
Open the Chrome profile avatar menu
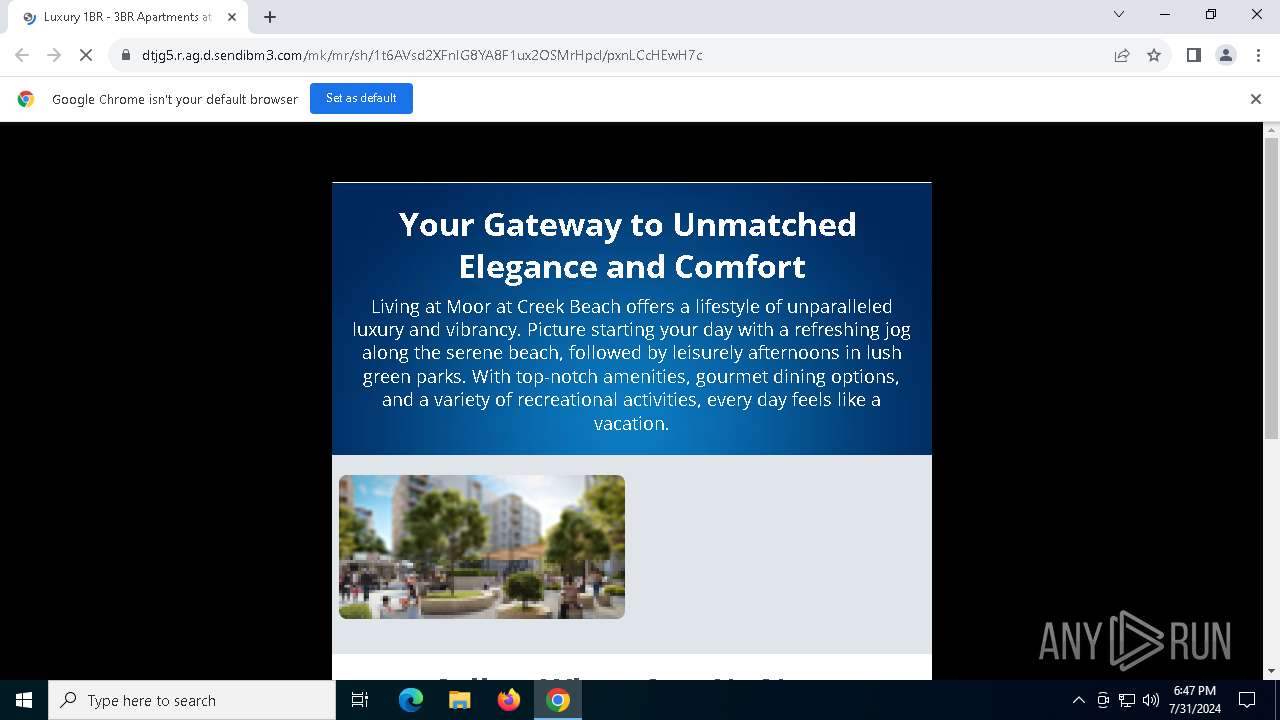pyautogui.click(x=1226, y=55)
